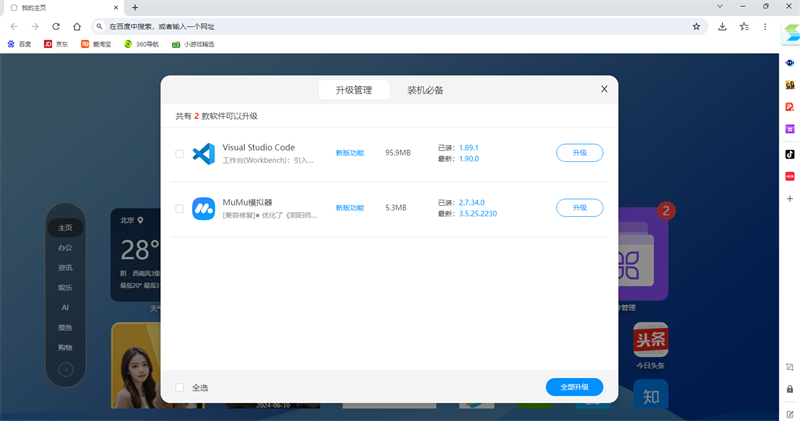Upgrade Visual Studio Code with 升级 button
This screenshot has width=800, height=421.
coord(580,153)
